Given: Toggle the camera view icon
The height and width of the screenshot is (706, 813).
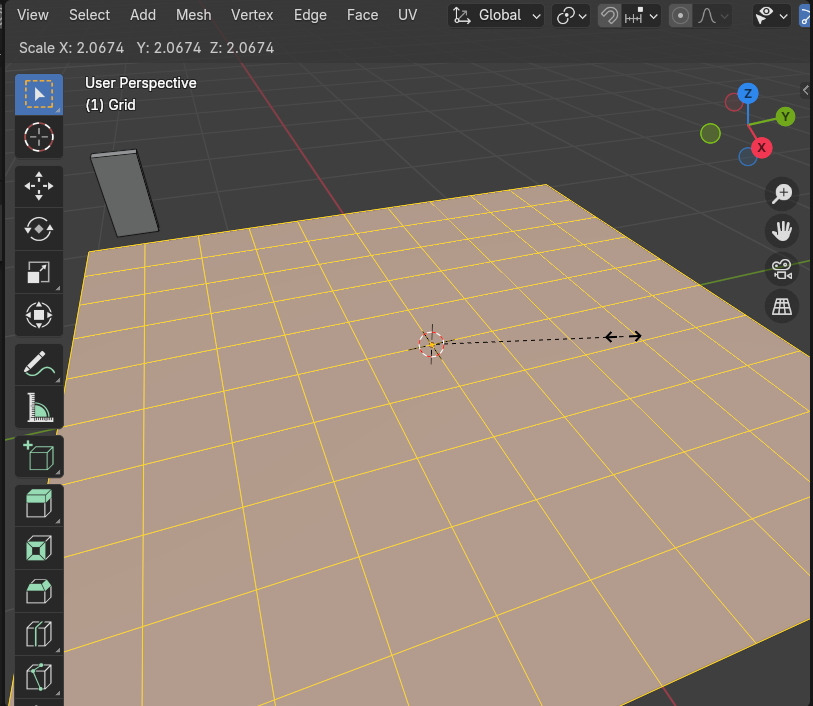Looking at the screenshot, I should [782, 270].
